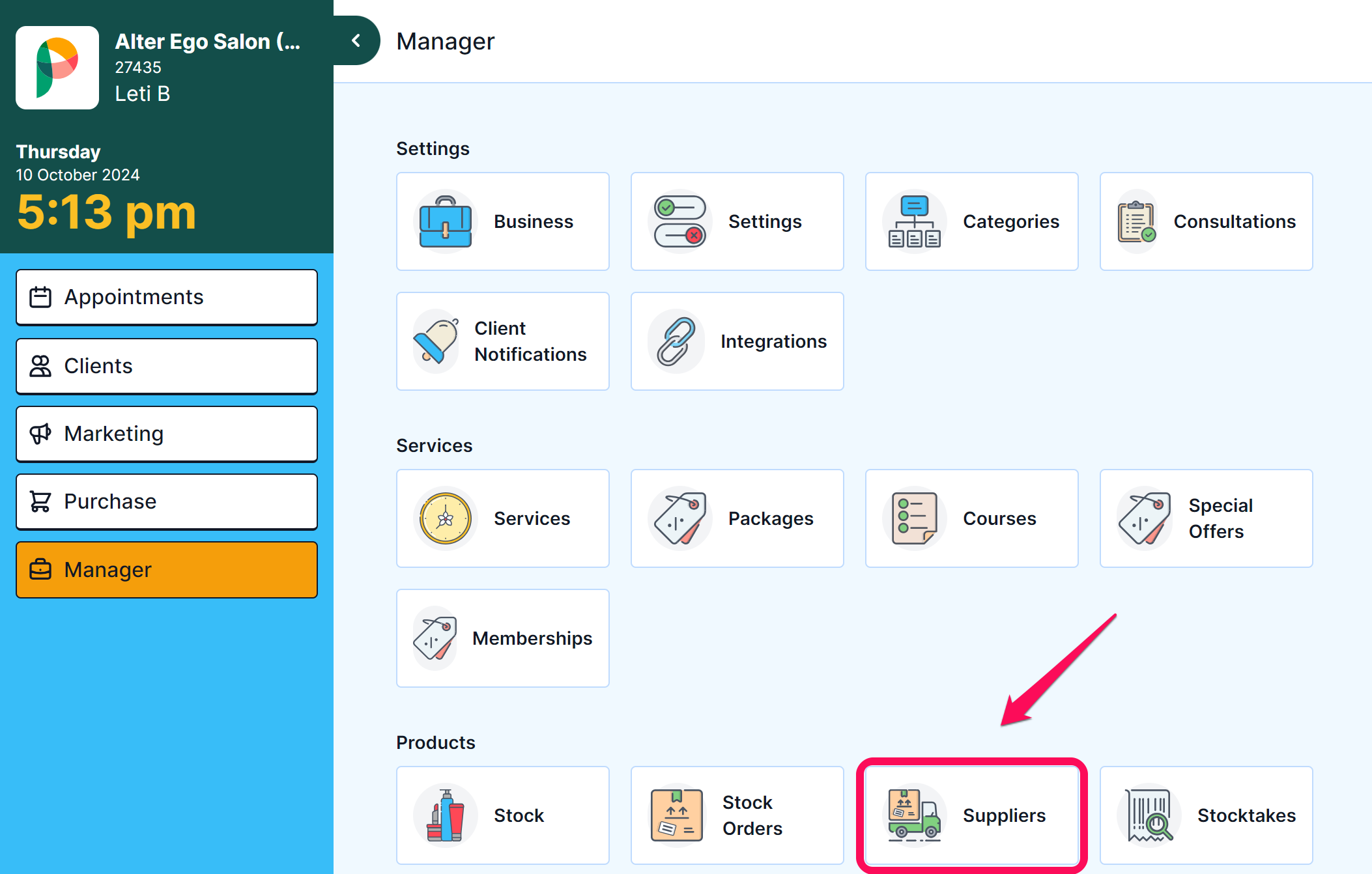Click the Integrations chain link icon
Screen dimensions: 1372x874
coord(676,341)
